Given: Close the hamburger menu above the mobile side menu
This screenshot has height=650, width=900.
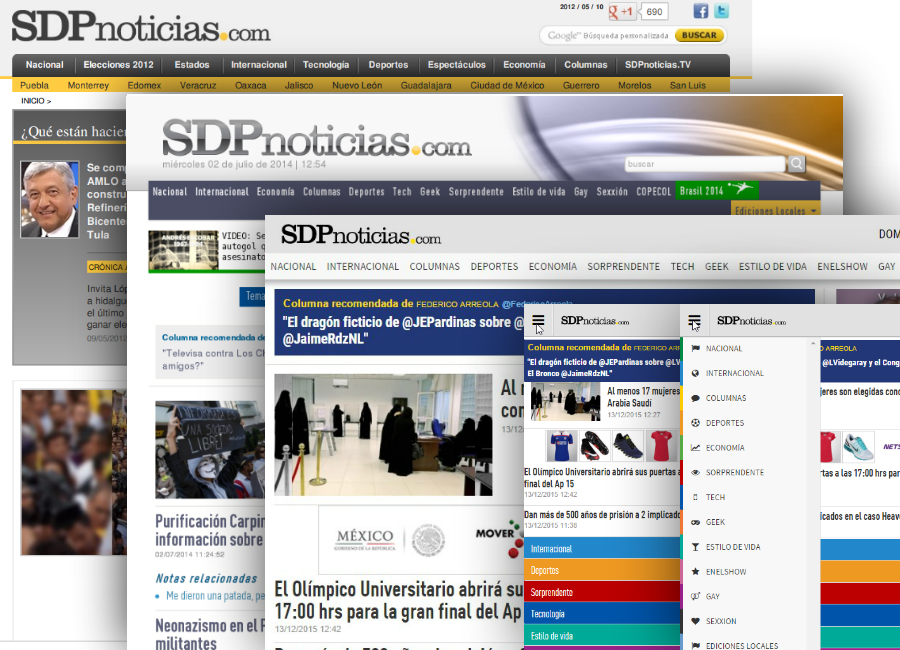Looking at the screenshot, I should coord(695,322).
